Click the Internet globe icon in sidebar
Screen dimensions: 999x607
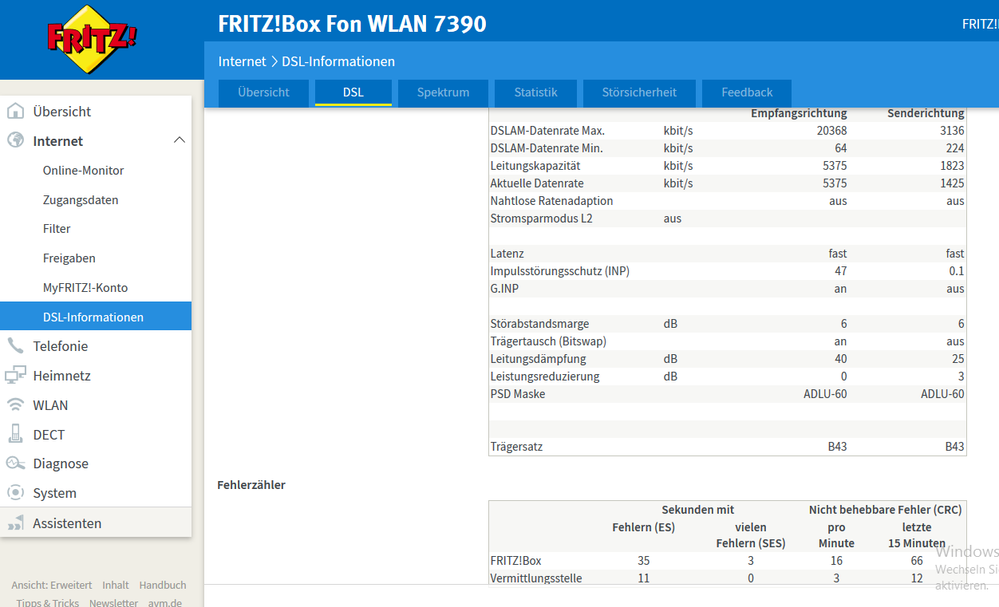tap(15, 140)
